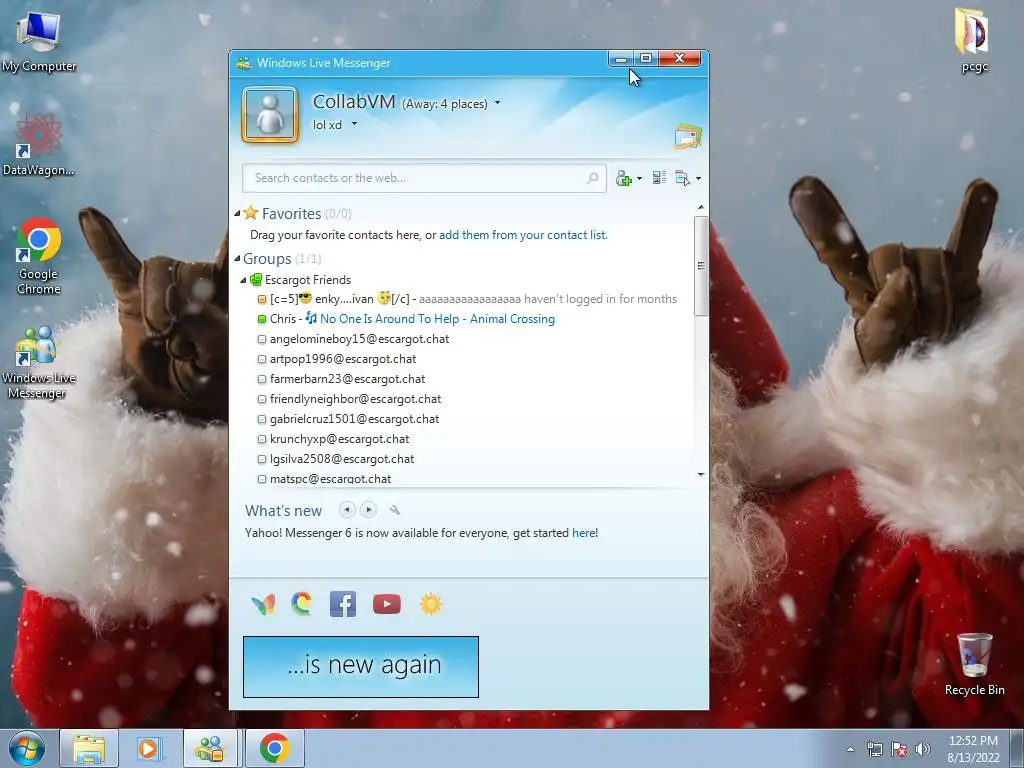Click the Action Center flag tray icon
This screenshot has height=768, width=1024.
tap(899, 749)
